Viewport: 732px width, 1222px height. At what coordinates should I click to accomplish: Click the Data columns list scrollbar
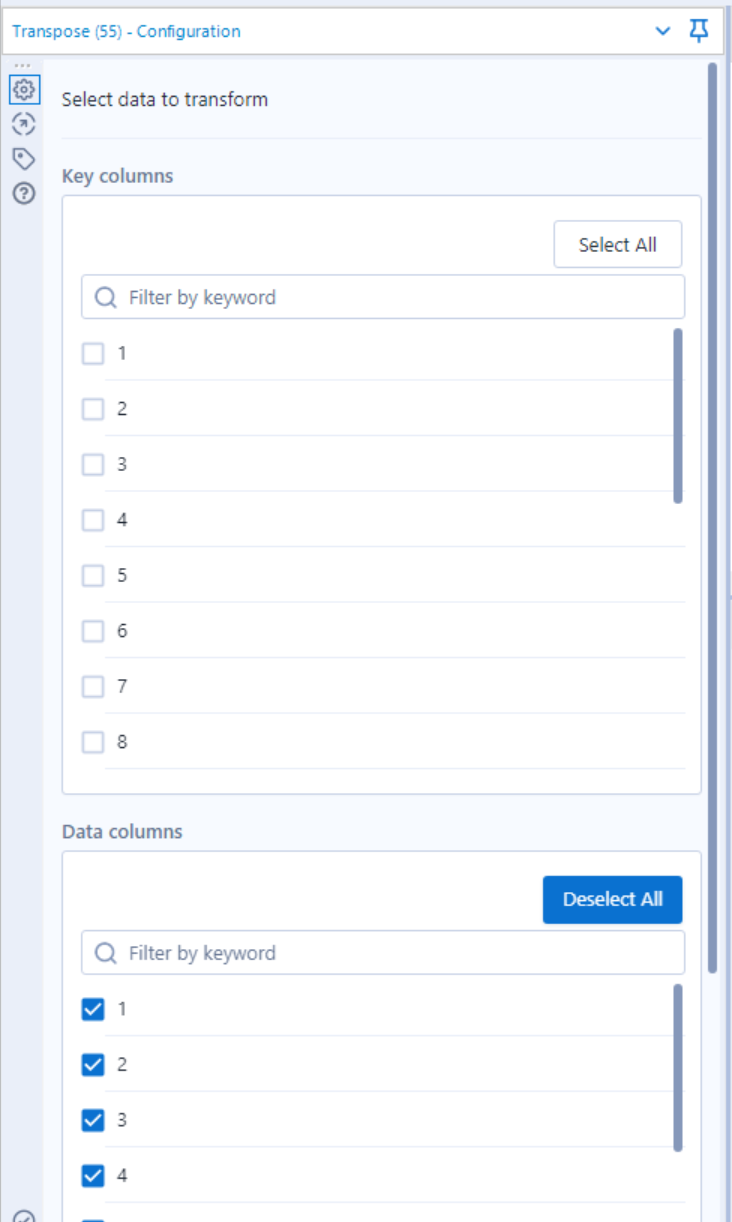[x=678, y=1068]
